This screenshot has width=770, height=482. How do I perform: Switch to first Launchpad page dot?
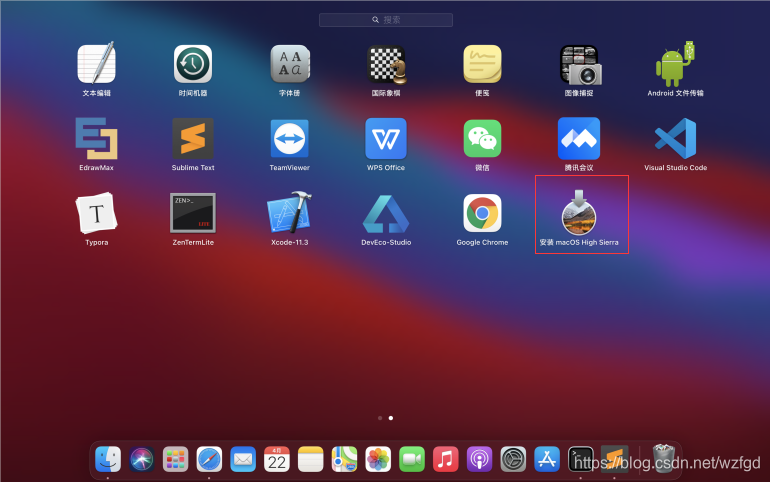coord(380,418)
